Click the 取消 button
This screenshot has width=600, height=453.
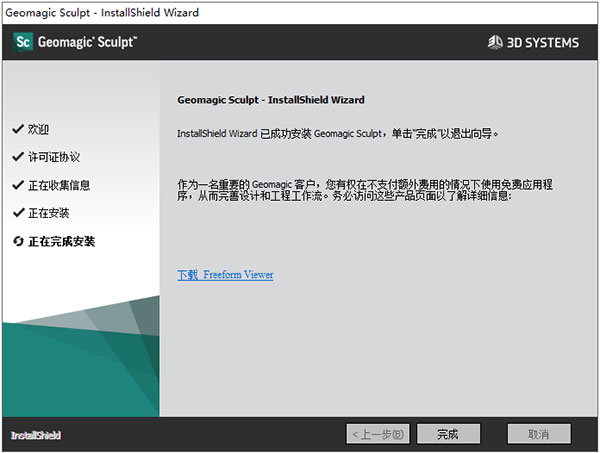pos(539,435)
